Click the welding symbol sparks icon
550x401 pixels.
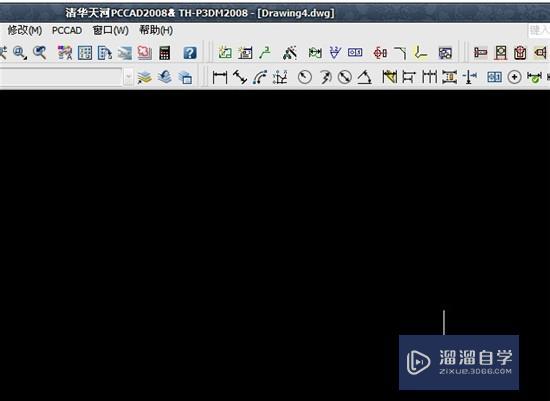tap(290, 53)
